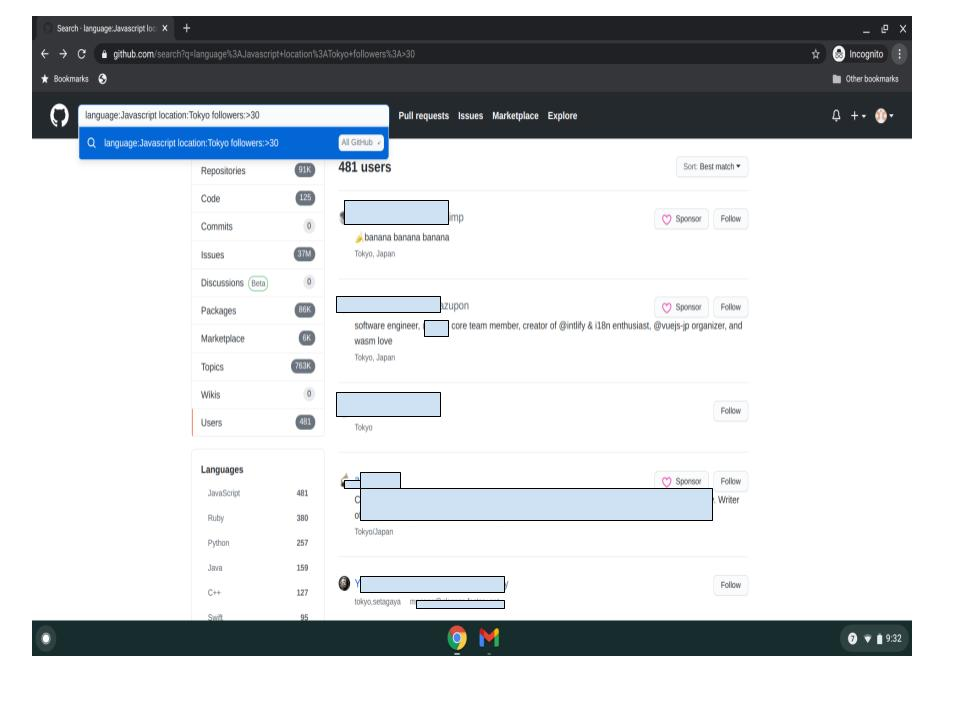Show Packages search results
Screen dimensions: 960x720
point(258,310)
